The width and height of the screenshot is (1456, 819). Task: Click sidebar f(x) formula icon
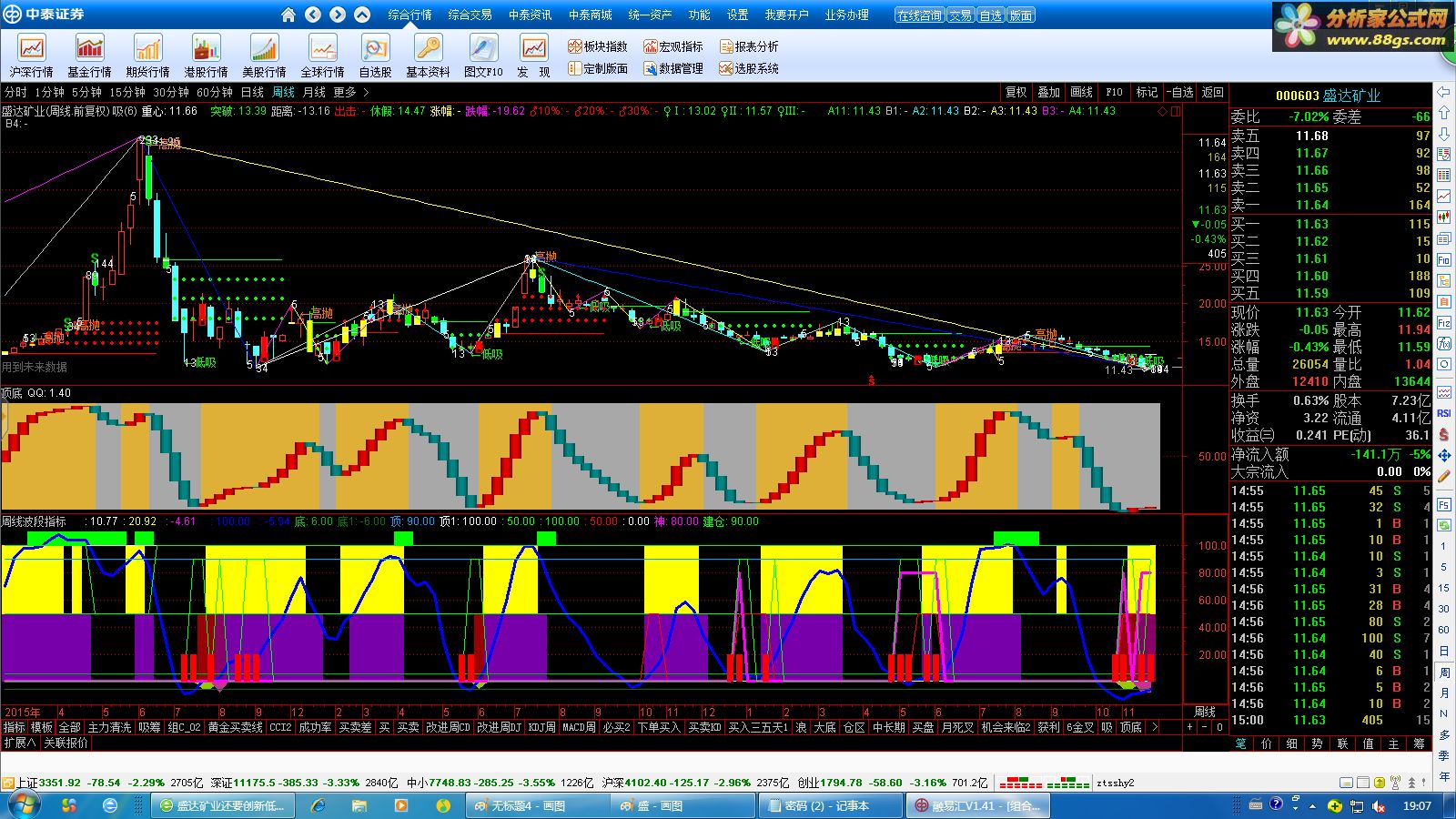pos(1444,344)
